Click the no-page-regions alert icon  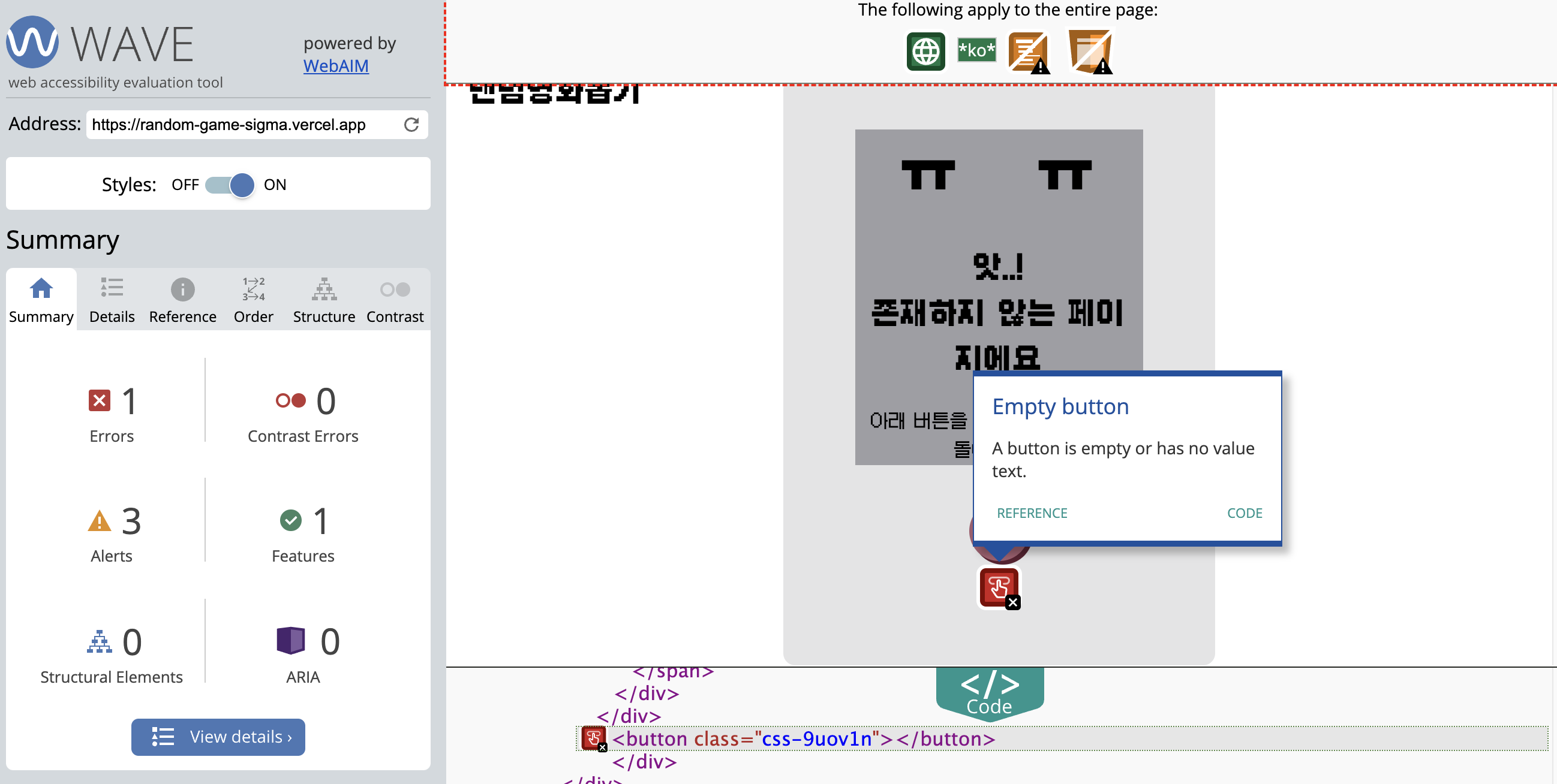pyautogui.click(x=1090, y=52)
